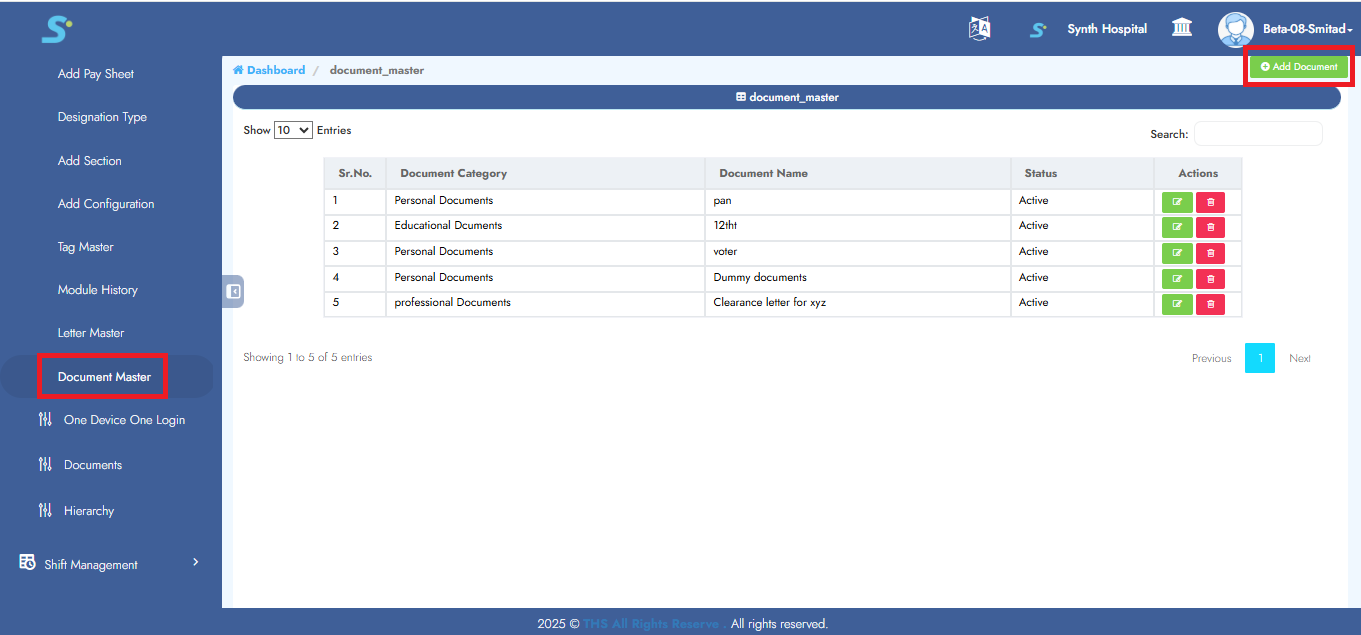This screenshot has width=1361, height=635.
Task: Open the language translation icon in header
Action: click(x=979, y=28)
